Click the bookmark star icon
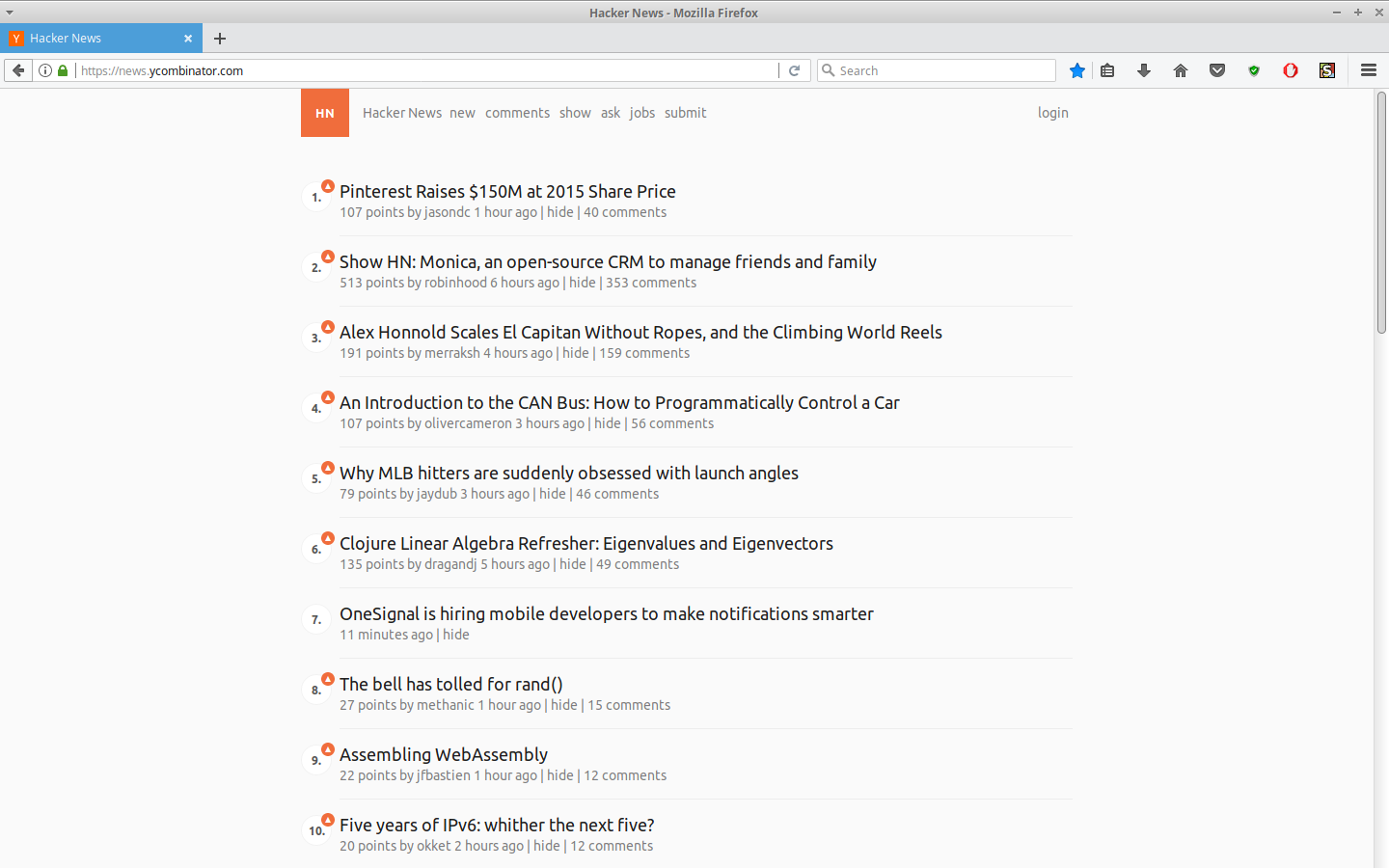This screenshot has width=1389, height=868. (x=1076, y=69)
